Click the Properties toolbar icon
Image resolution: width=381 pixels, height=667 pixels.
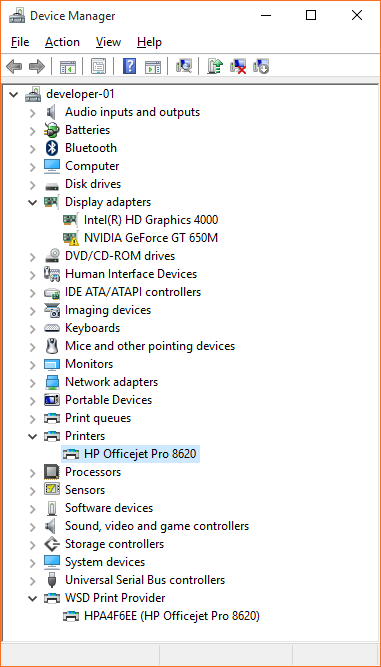click(99, 66)
